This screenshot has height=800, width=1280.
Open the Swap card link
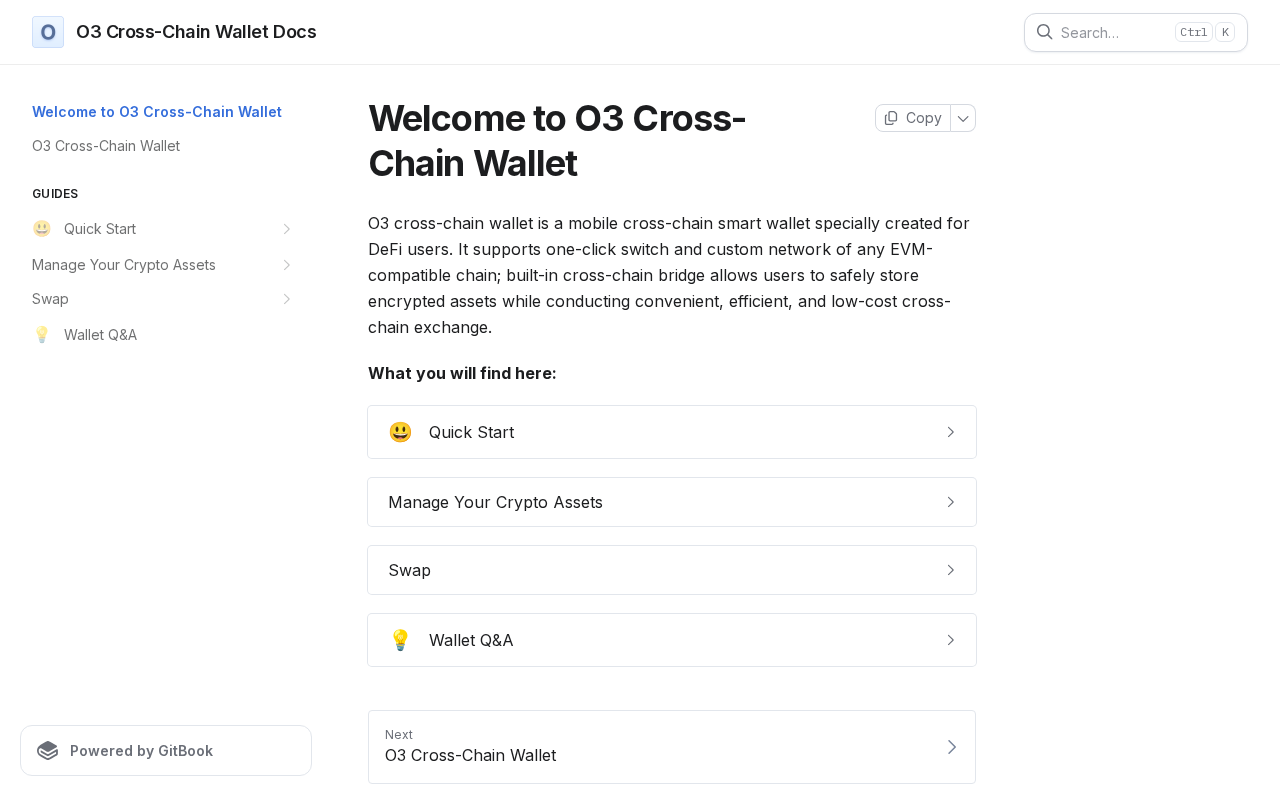pos(672,570)
